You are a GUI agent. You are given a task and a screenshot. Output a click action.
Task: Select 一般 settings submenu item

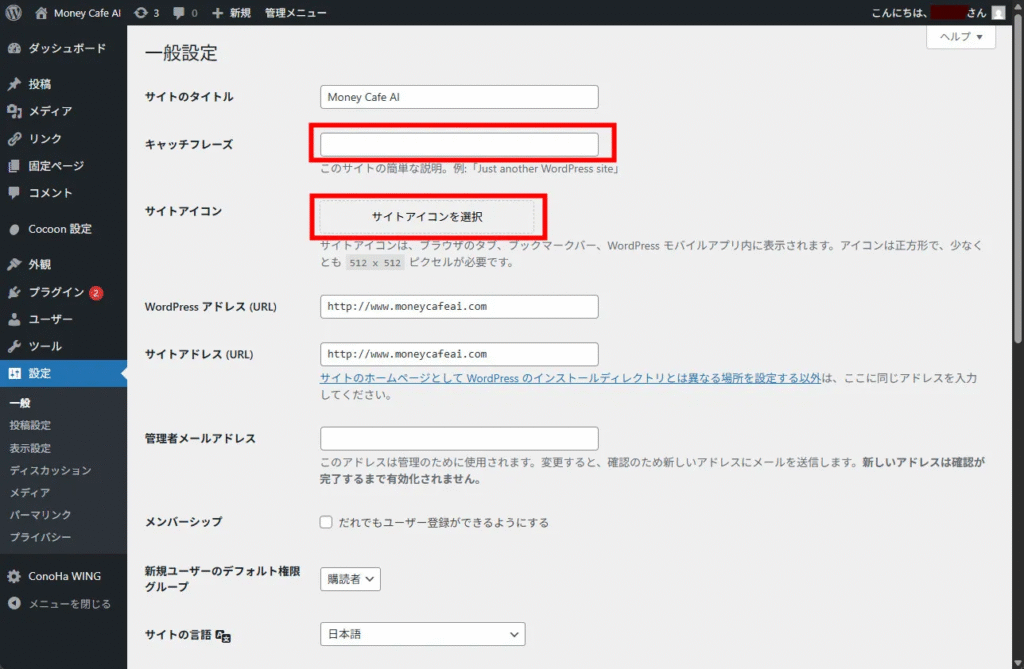click(x=20, y=403)
